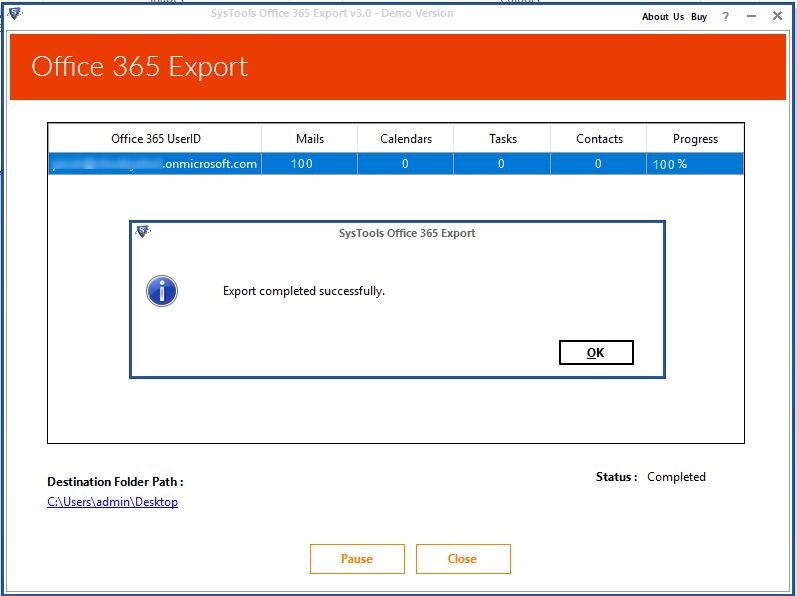
Task: Click the orange Close button
Action: (x=462, y=559)
